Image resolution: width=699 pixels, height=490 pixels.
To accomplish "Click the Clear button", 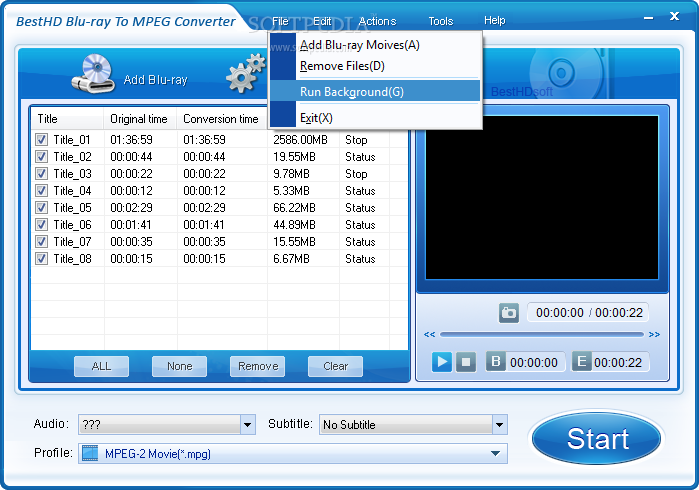I will 335,366.
